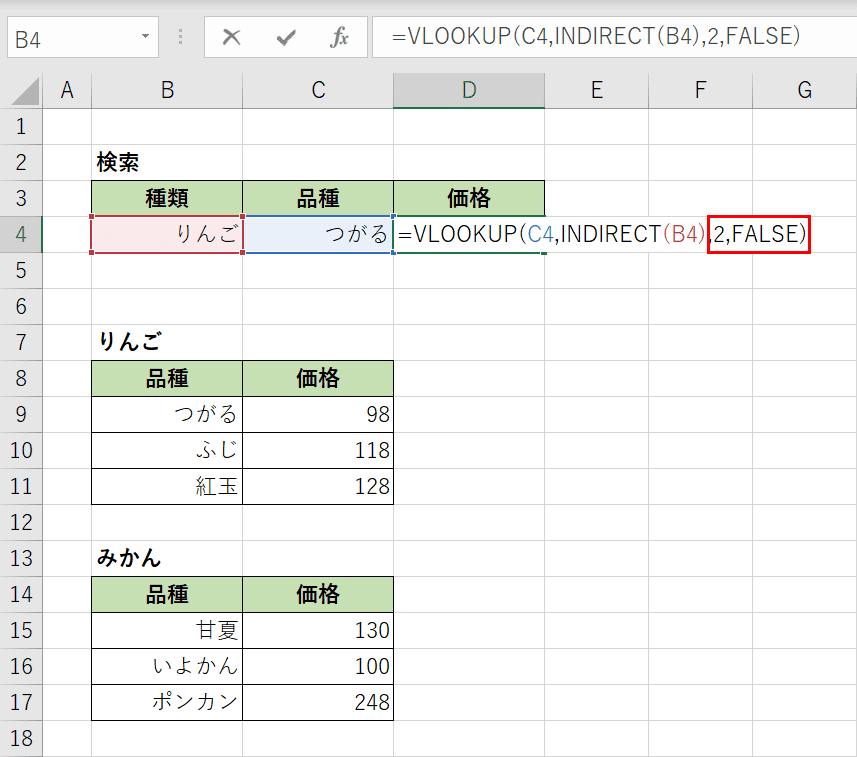Select cell C4 containing つがる
The width and height of the screenshot is (857, 757).
(x=318, y=234)
